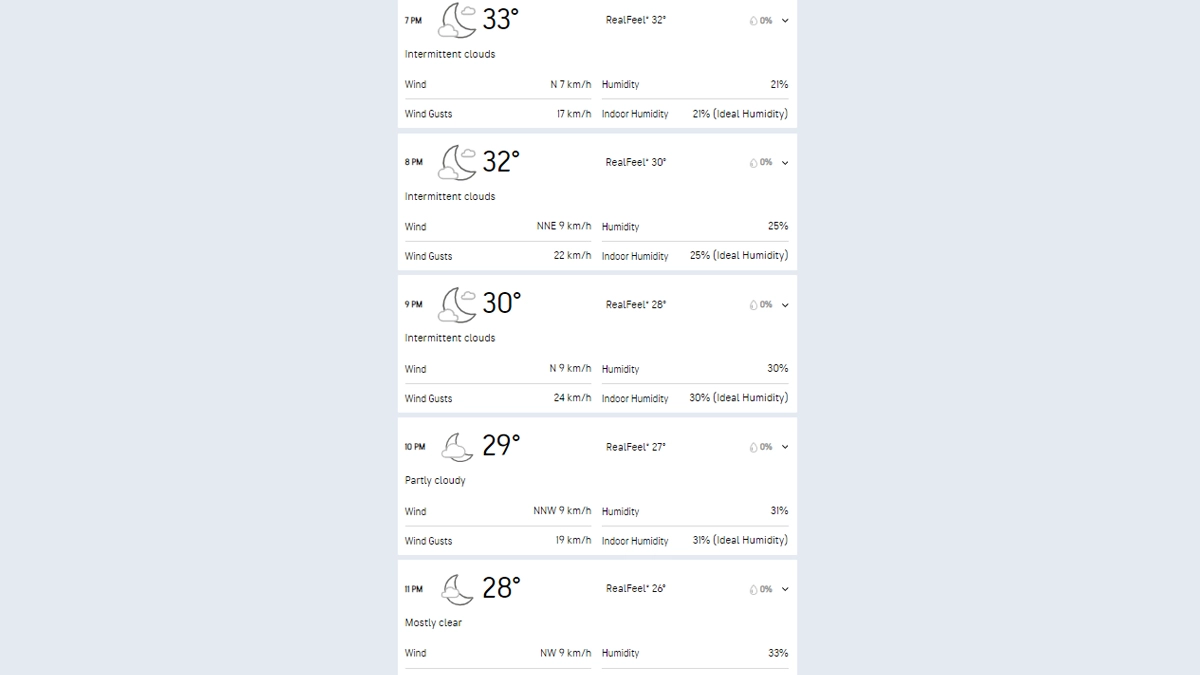This screenshot has width=1200, height=675.
Task: Click the 10 PM Wind Gusts row
Action: pos(497,541)
